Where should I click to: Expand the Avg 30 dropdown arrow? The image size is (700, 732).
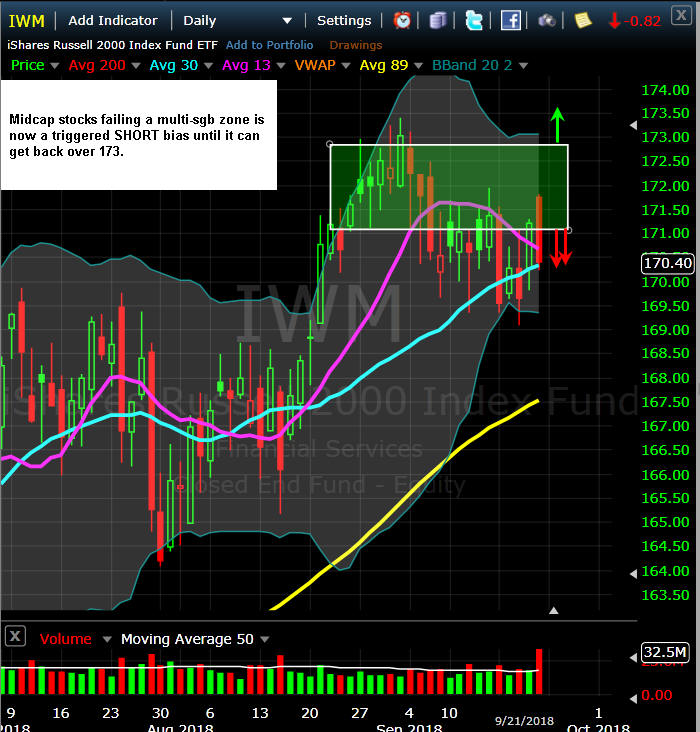pos(208,66)
